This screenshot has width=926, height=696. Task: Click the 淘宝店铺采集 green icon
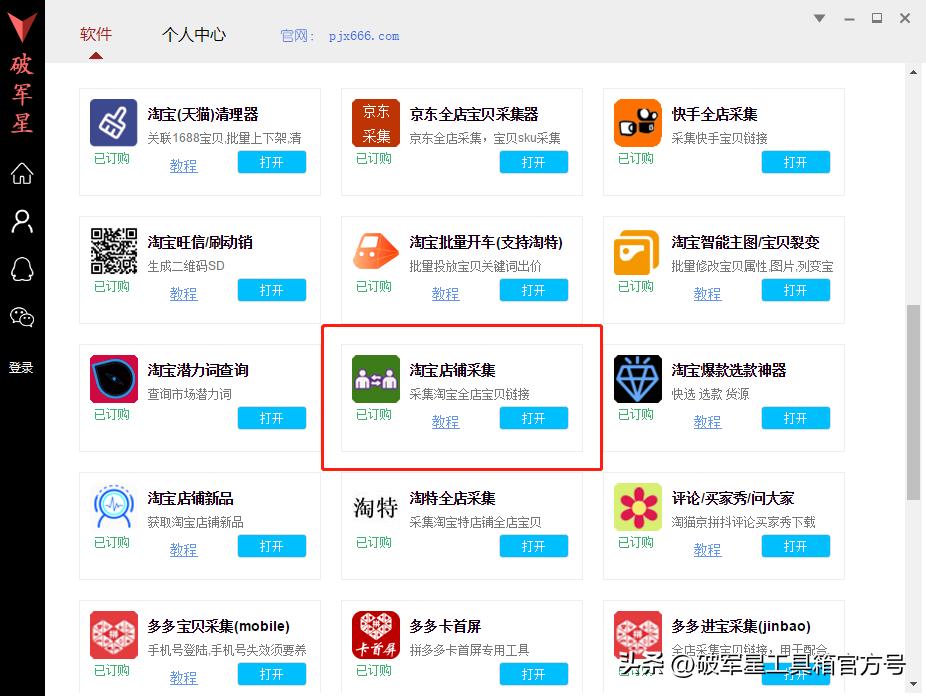coord(376,378)
